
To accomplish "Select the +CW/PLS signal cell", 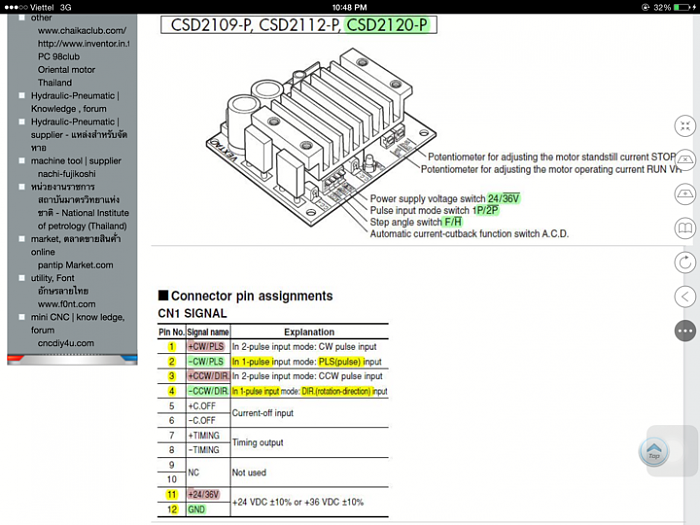I will [x=206, y=347].
